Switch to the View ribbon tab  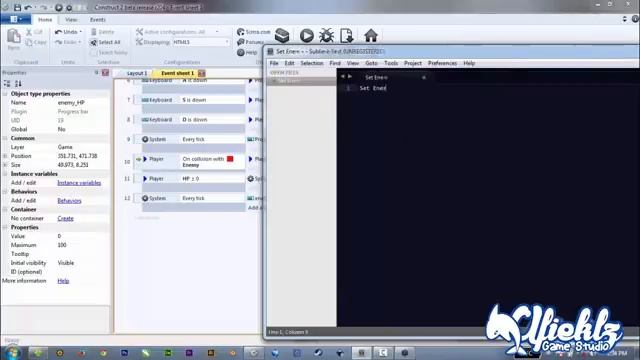(71, 20)
